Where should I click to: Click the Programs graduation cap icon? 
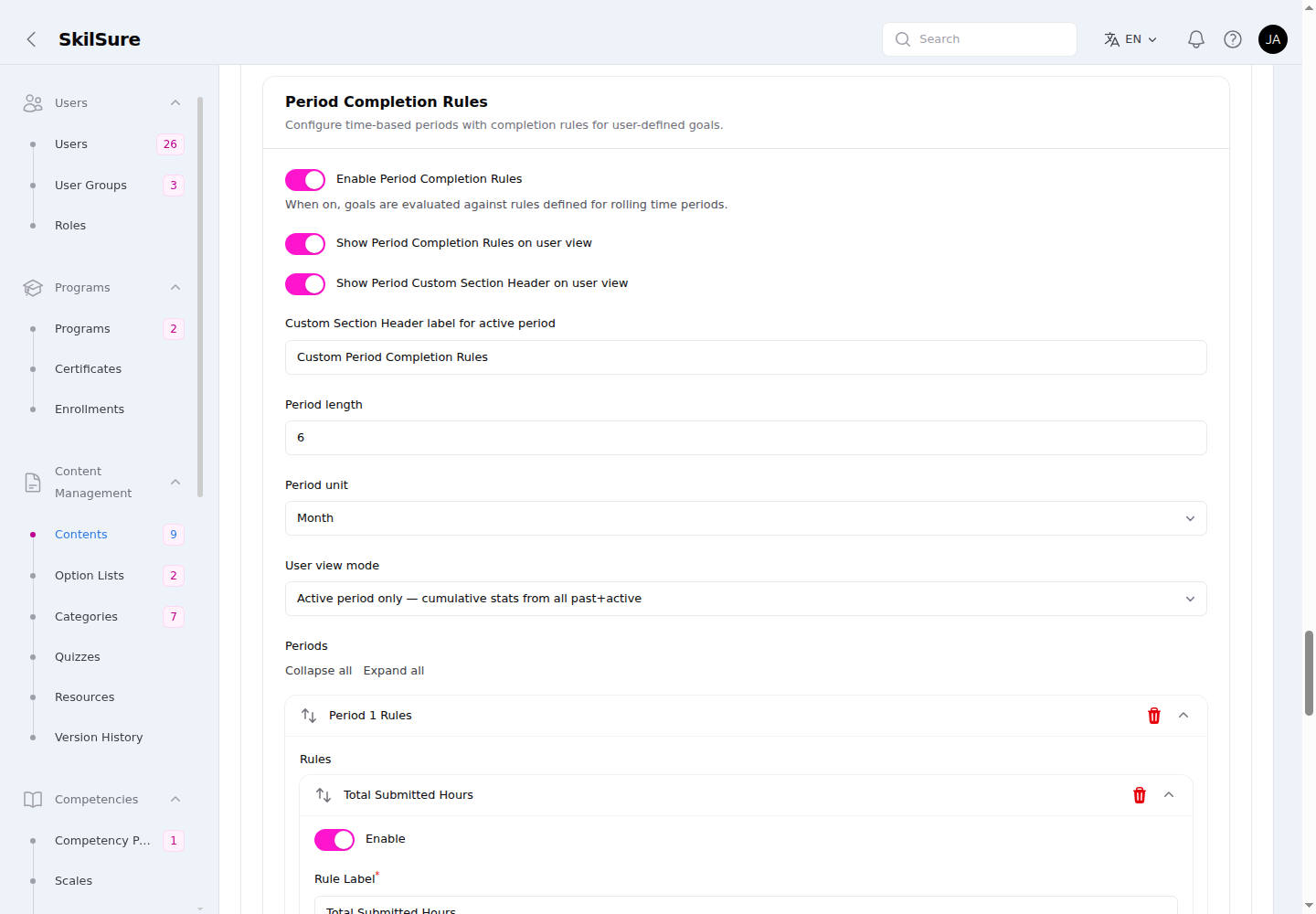click(33, 288)
